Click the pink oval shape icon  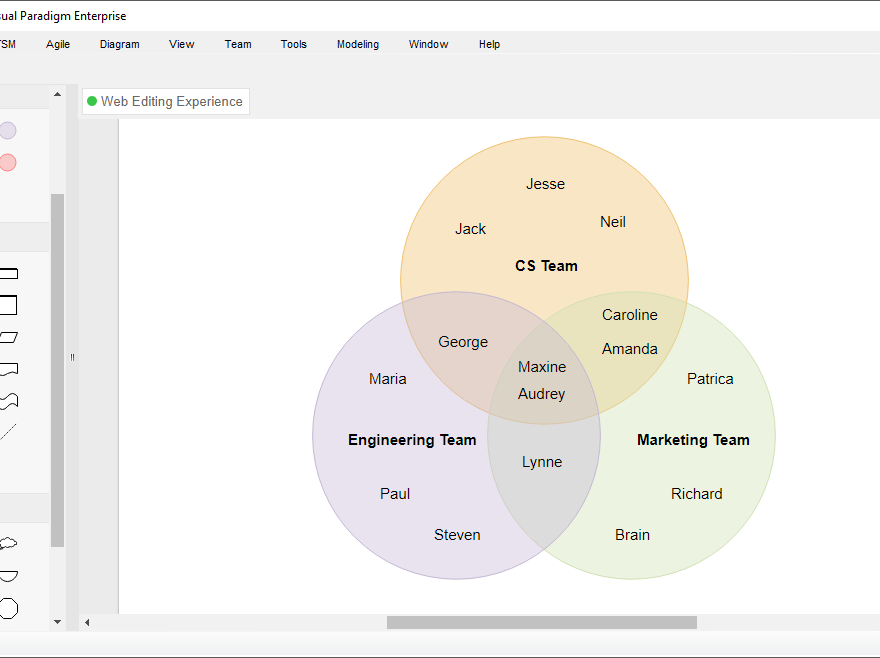coord(8,162)
